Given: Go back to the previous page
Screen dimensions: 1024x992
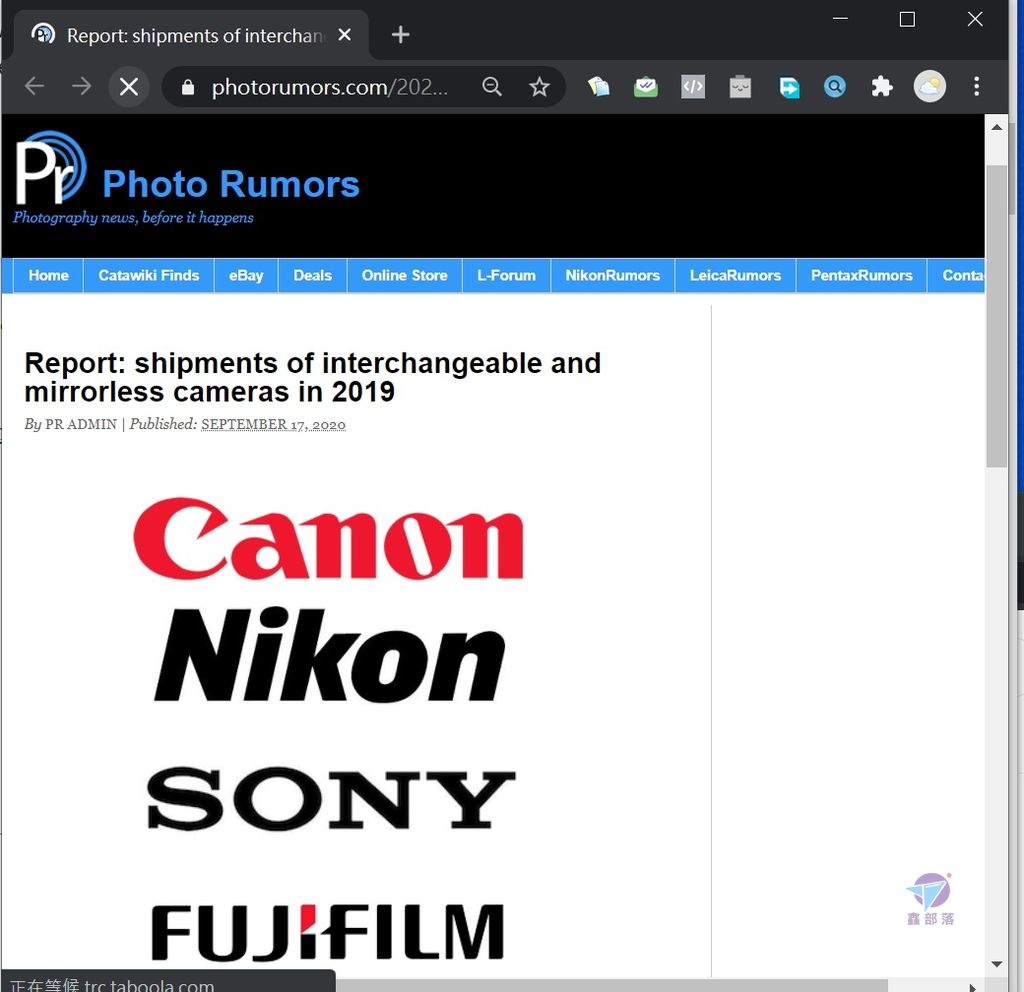Looking at the screenshot, I should [x=34, y=86].
